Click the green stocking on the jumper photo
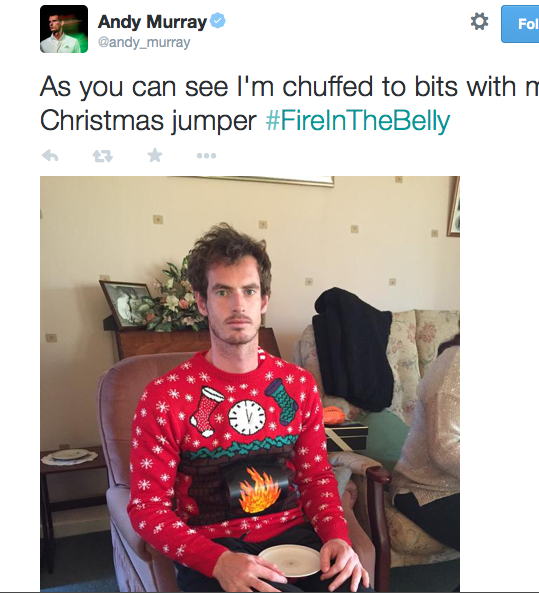Screen dimensions: 539x593 click(x=282, y=401)
